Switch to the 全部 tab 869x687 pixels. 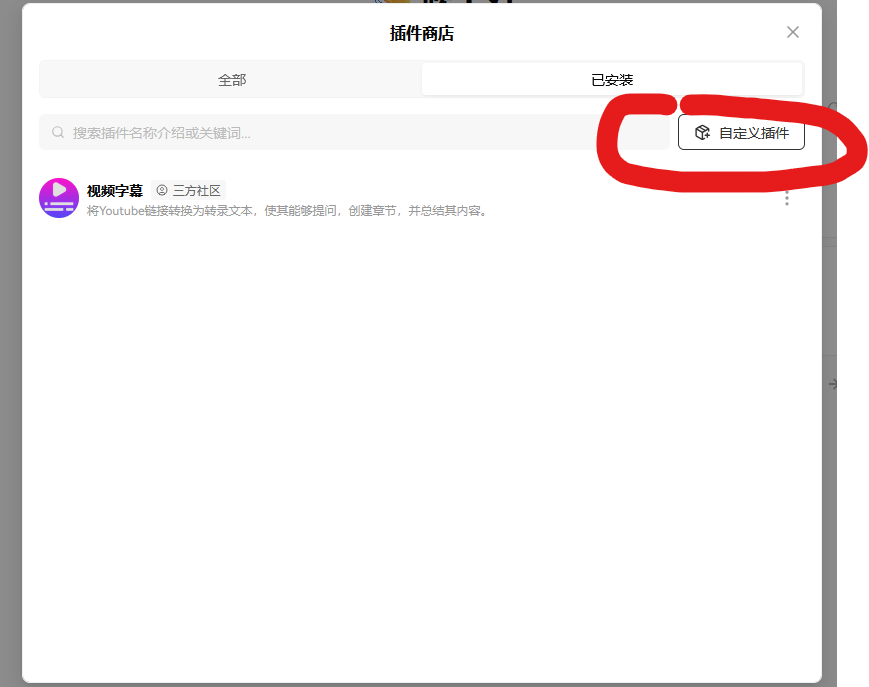(231, 80)
